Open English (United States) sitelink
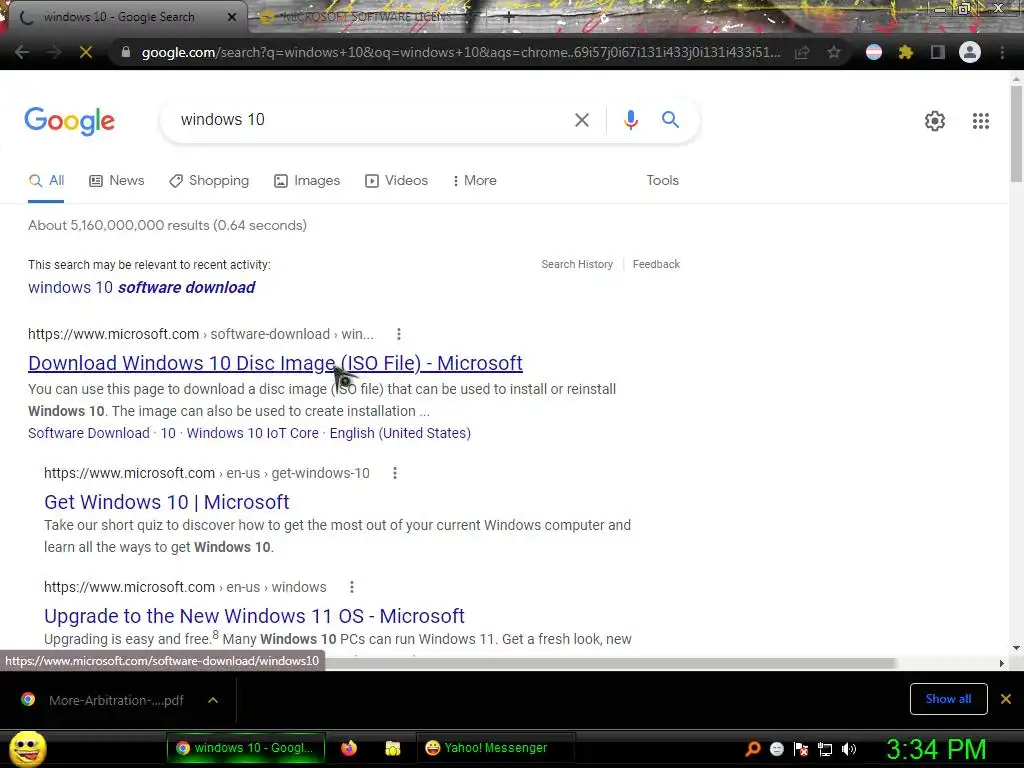Image resolution: width=1024 pixels, height=768 pixels. 400,434
